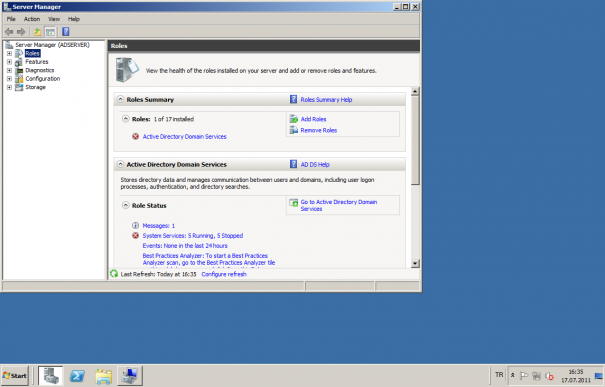The width and height of the screenshot is (605, 387).
Task: Click the Go to Active Directory Domain Services icon
Action: 294,203
